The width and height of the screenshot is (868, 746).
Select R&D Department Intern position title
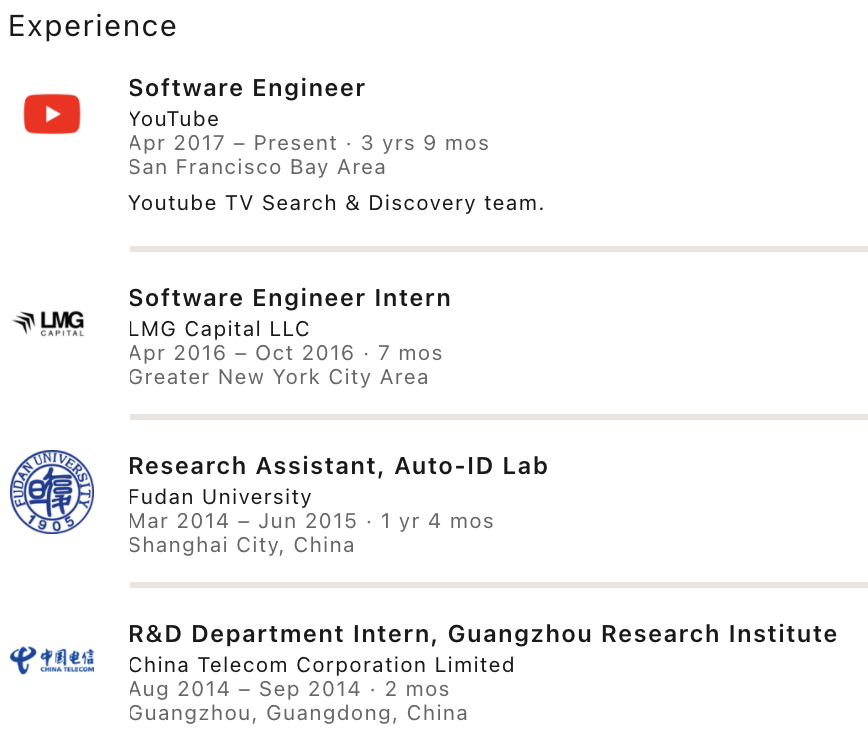click(483, 634)
